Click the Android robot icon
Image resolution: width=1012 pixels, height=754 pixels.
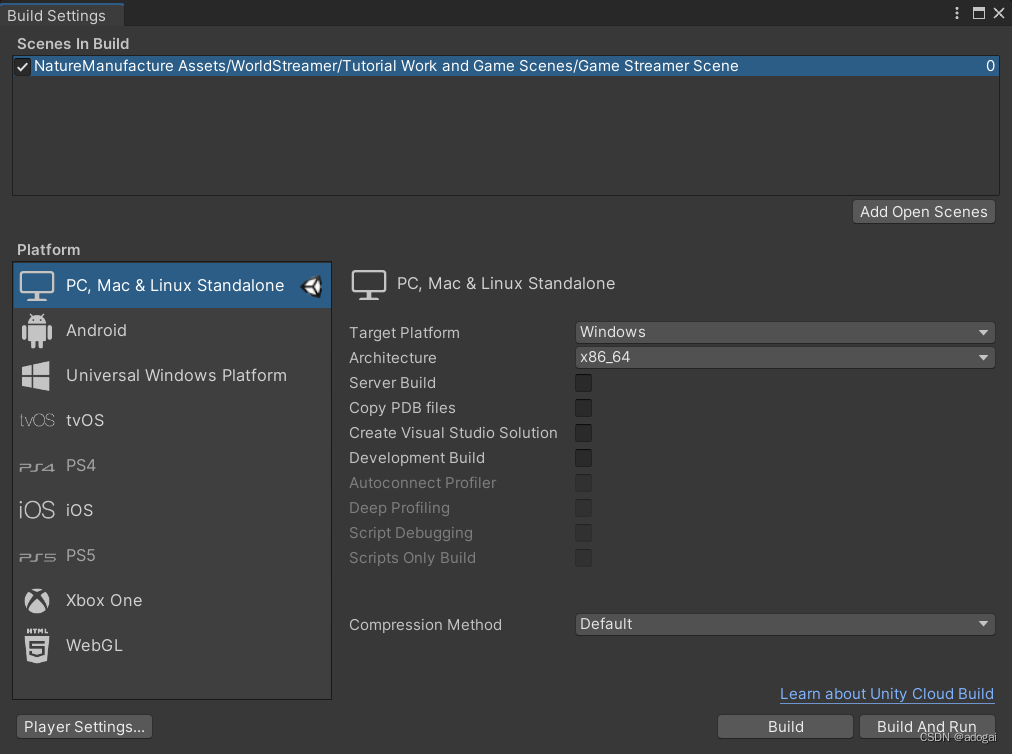(37, 331)
